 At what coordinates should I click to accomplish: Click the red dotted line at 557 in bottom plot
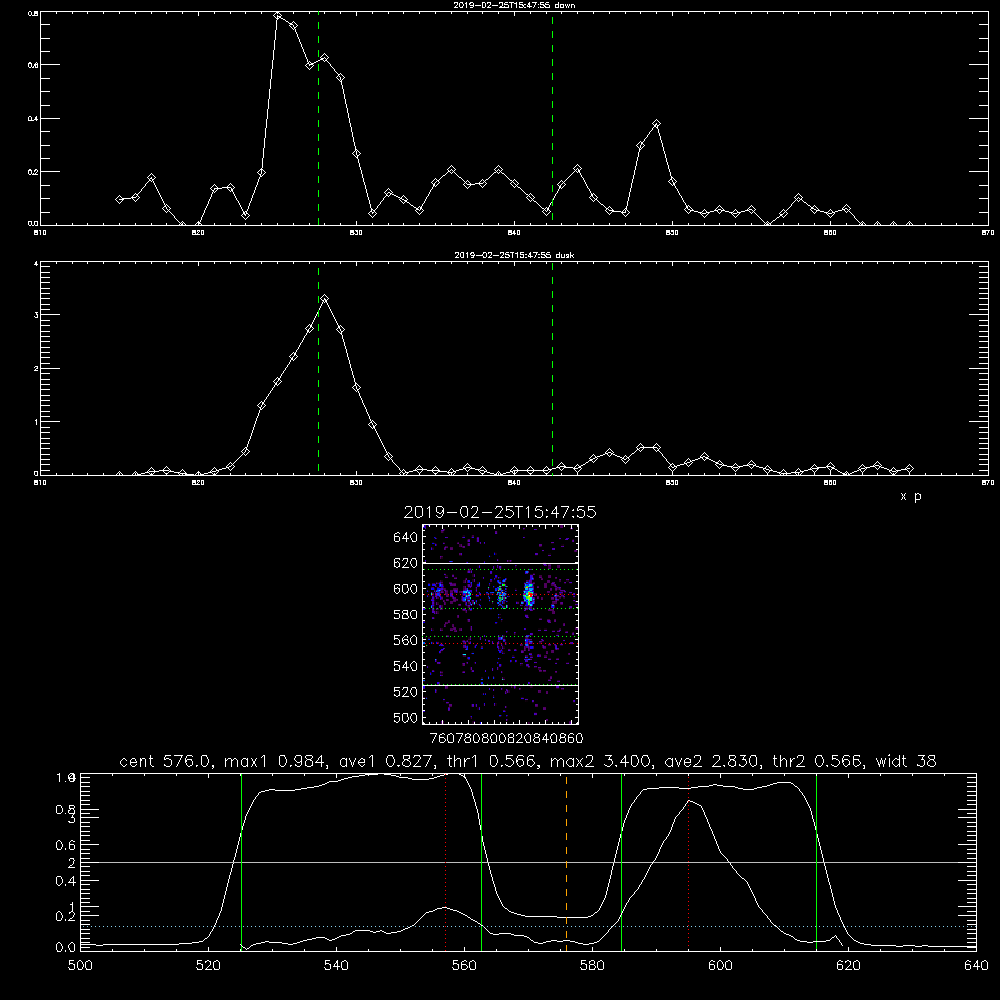[x=445, y=862]
